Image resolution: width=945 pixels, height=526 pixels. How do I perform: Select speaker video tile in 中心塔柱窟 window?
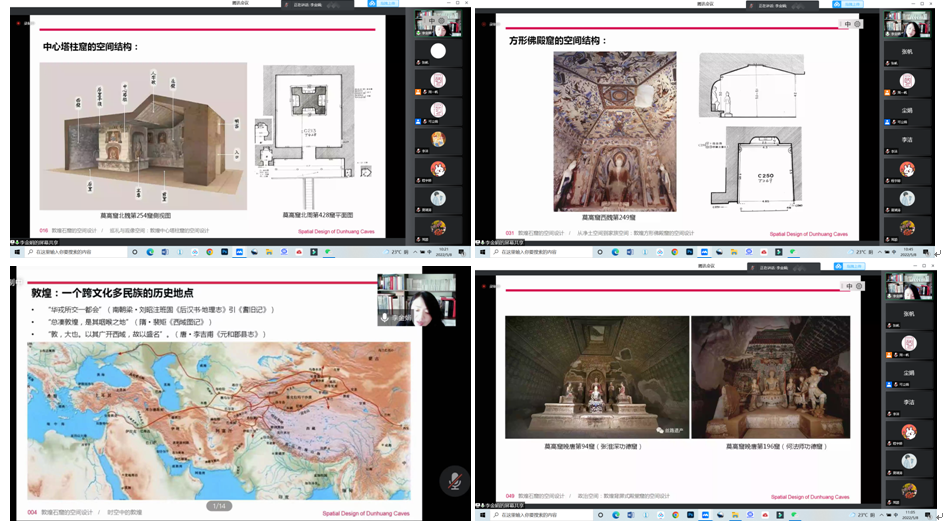438,23
